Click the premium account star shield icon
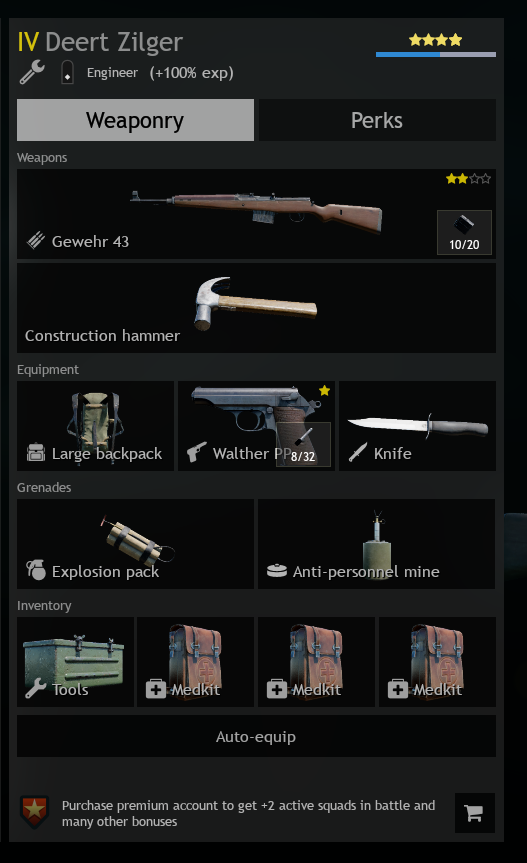The width and height of the screenshot is (527, 863). click(x=34, y=811)
